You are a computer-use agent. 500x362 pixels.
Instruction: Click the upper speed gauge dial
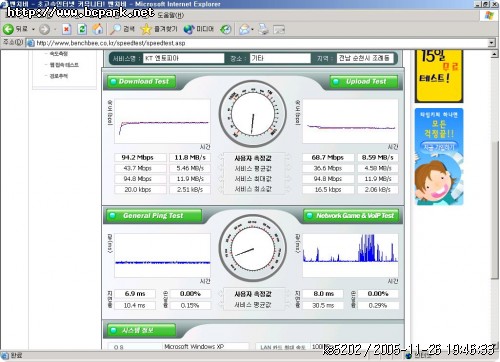(252, 114)
